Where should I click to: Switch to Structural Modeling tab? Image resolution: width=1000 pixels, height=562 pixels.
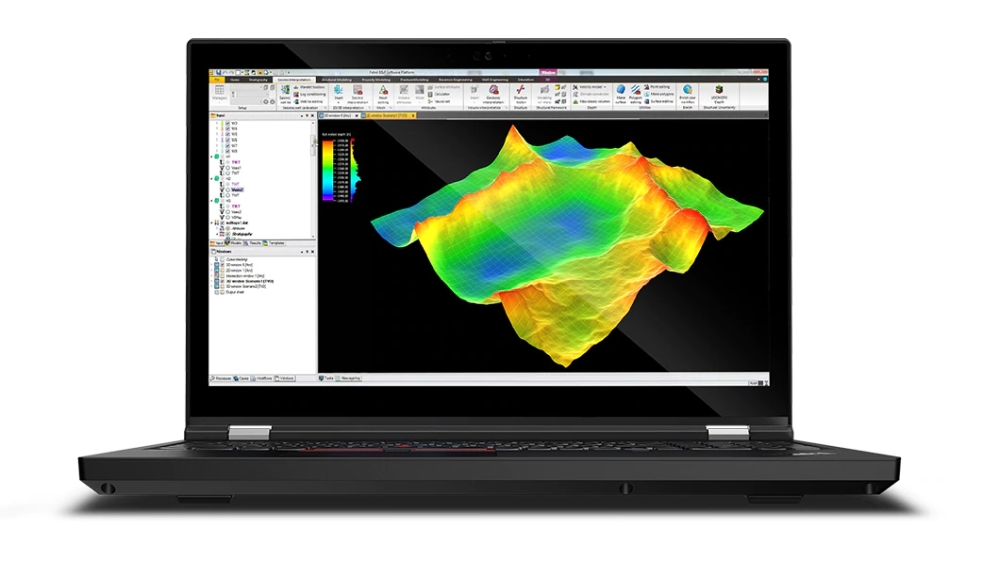tap(337, 80)
